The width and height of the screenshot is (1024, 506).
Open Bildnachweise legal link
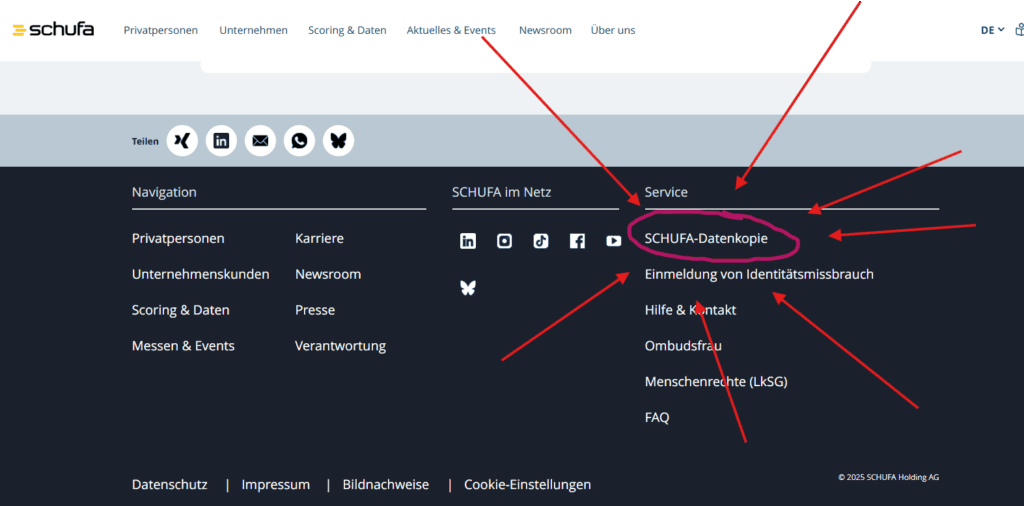386,484
